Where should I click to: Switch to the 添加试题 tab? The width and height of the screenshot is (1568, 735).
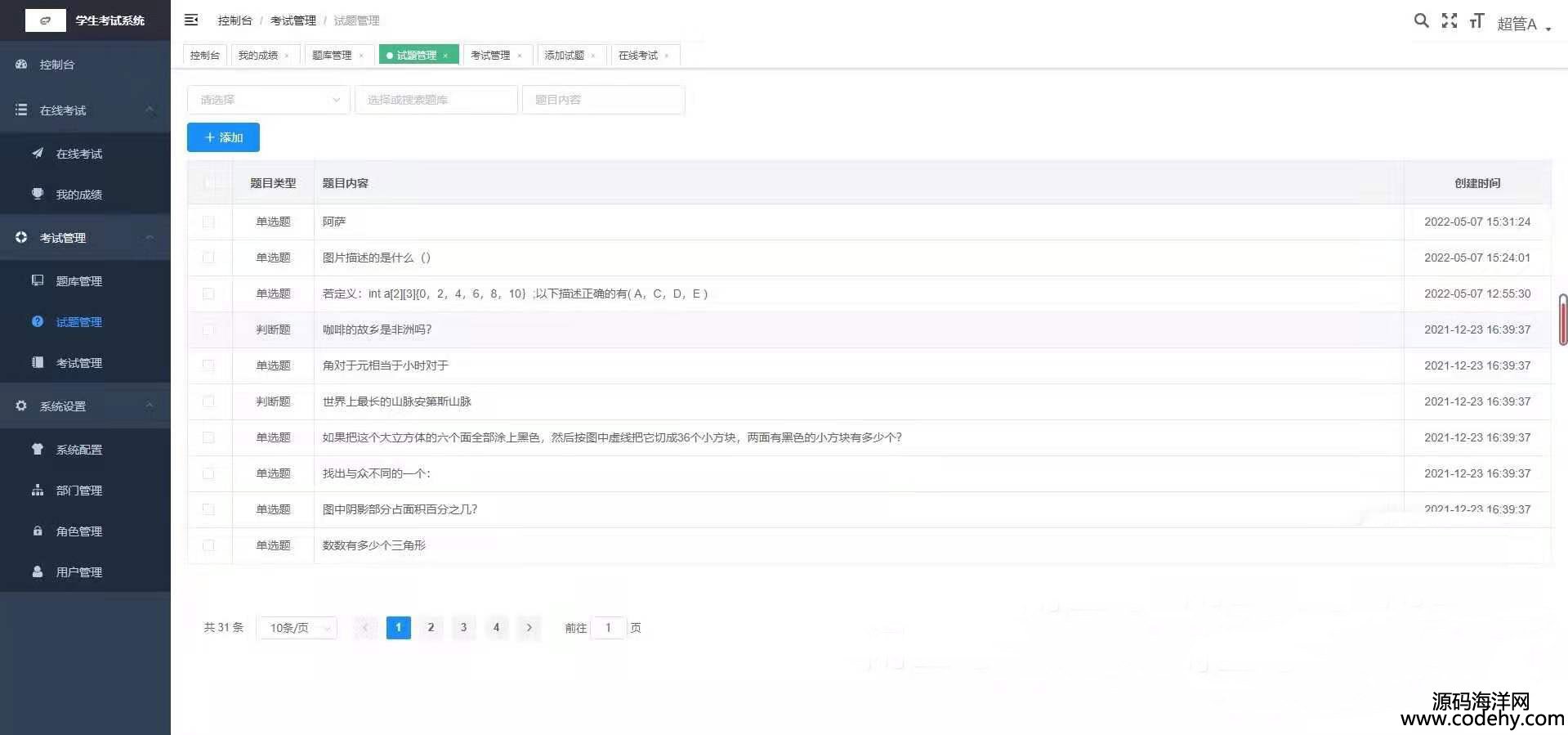pyautogui.click(x=565, y=56)
